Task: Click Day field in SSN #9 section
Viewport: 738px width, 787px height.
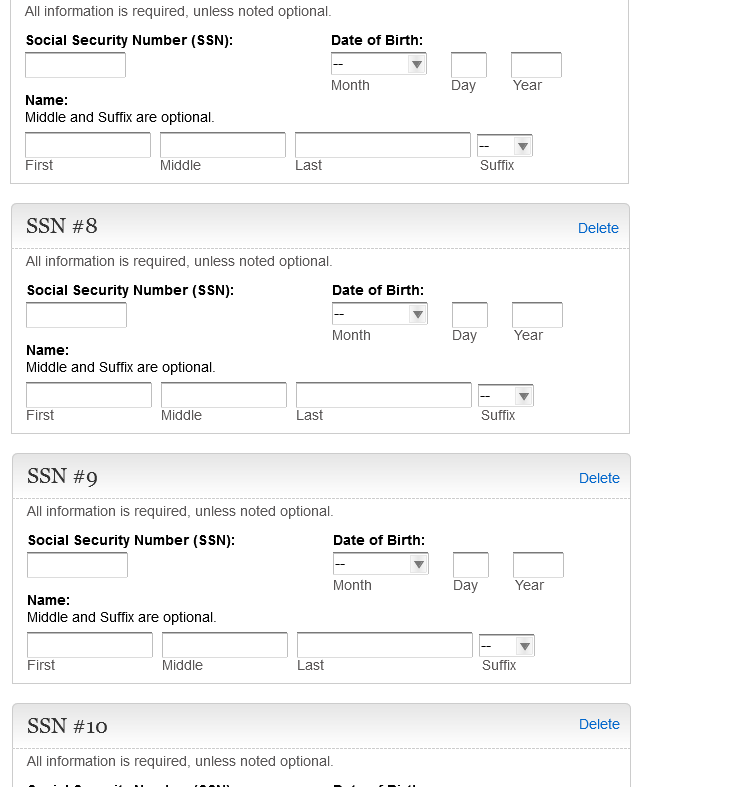Action: click(471, 565)
